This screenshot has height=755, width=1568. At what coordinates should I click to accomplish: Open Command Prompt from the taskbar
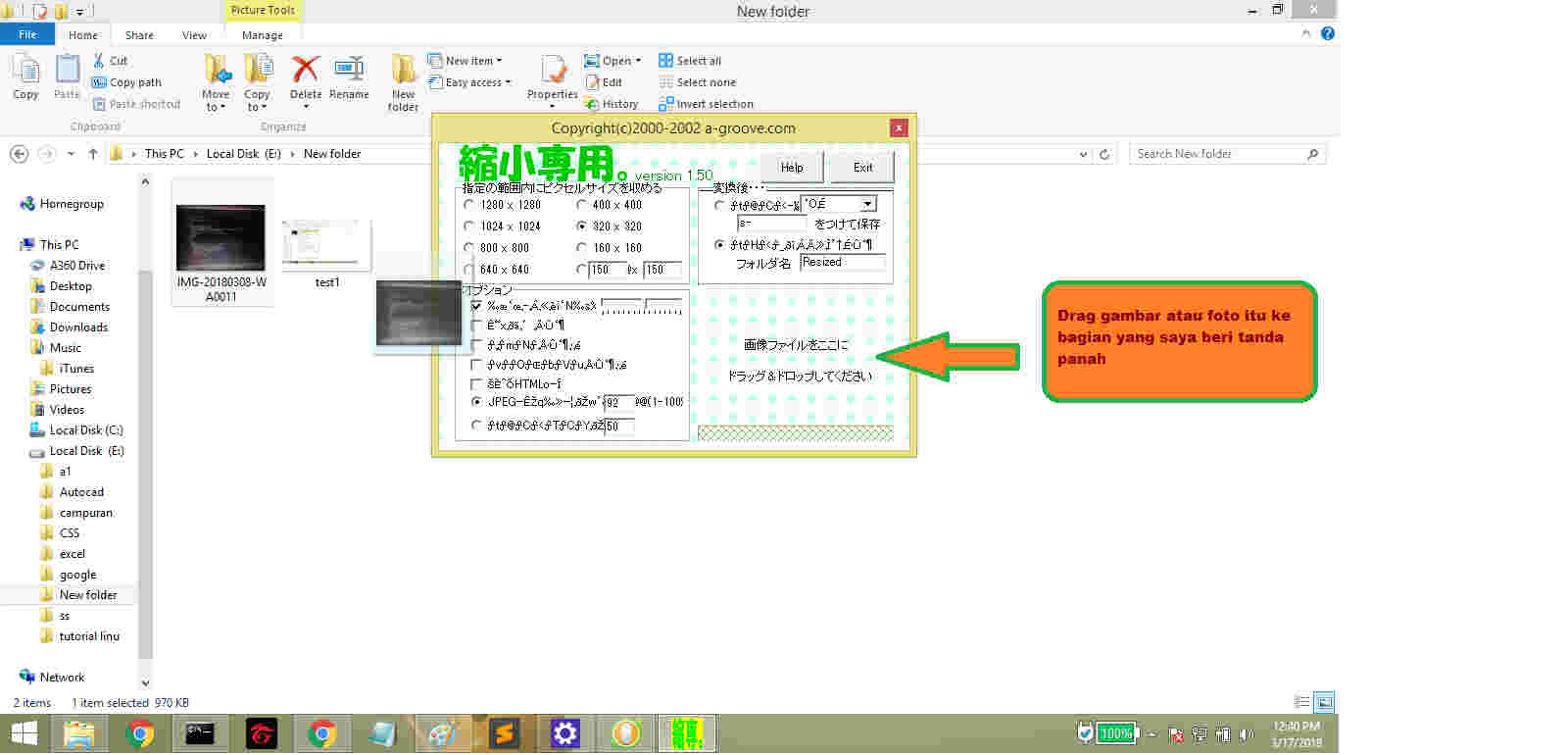[x=200, y=733]
